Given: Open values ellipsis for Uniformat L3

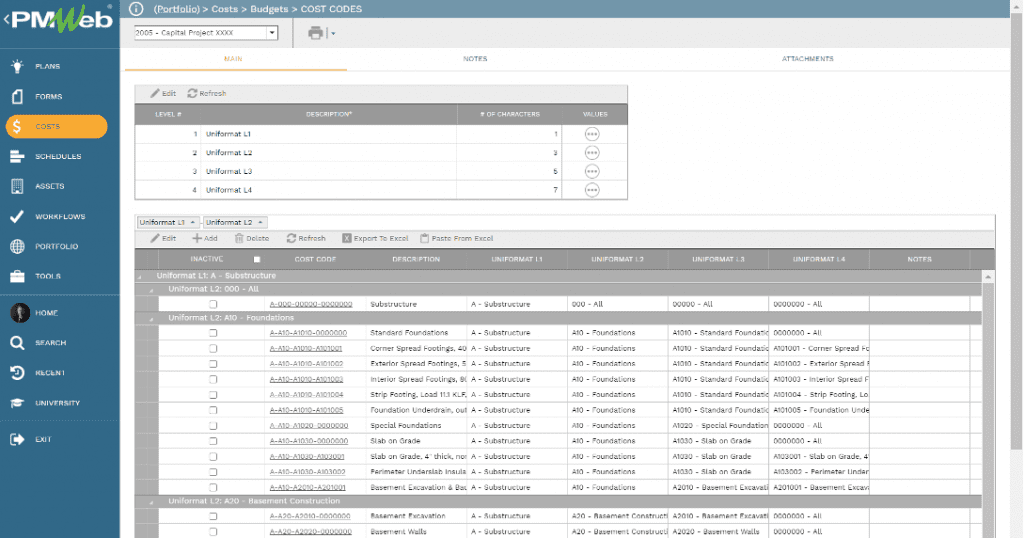Looking at the screenshot, I should [592, 171].
